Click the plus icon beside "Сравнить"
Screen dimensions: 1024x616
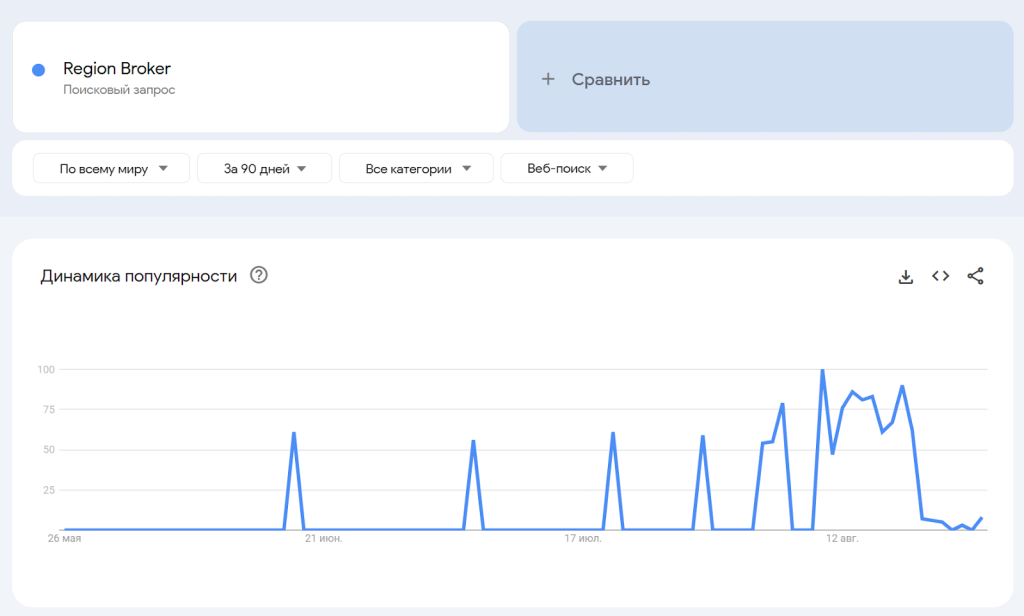(547, 79)
